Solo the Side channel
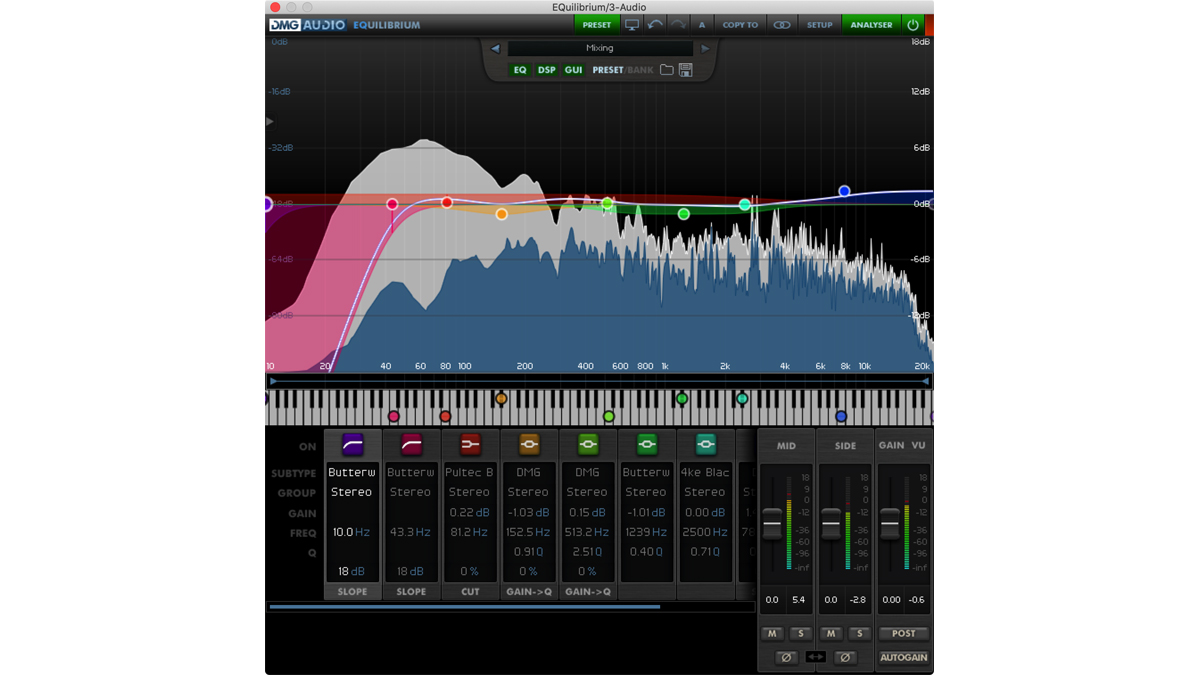Image resolution: width=1200 pixels, height=675 pixels. pos(859,633)
